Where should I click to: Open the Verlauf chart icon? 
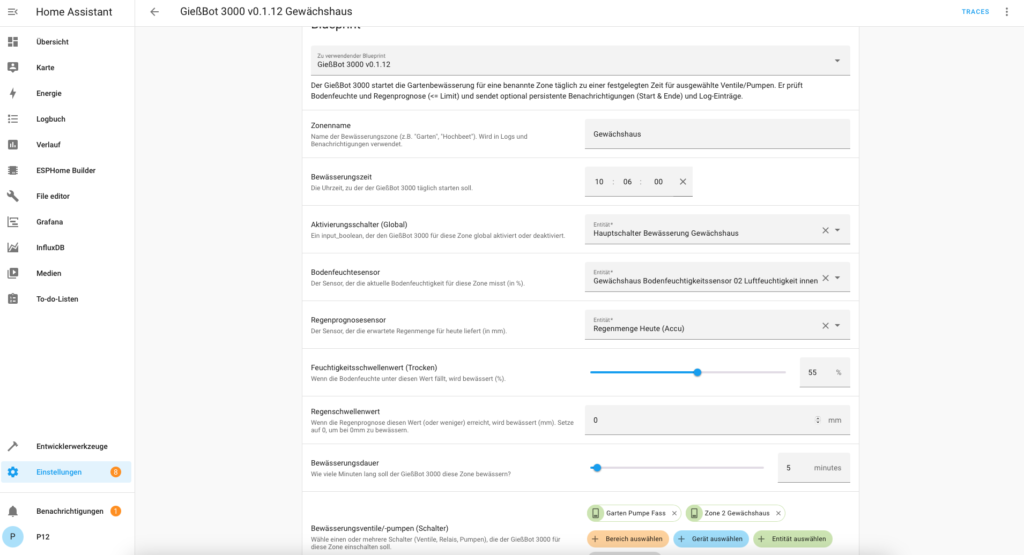coord(12,144)
